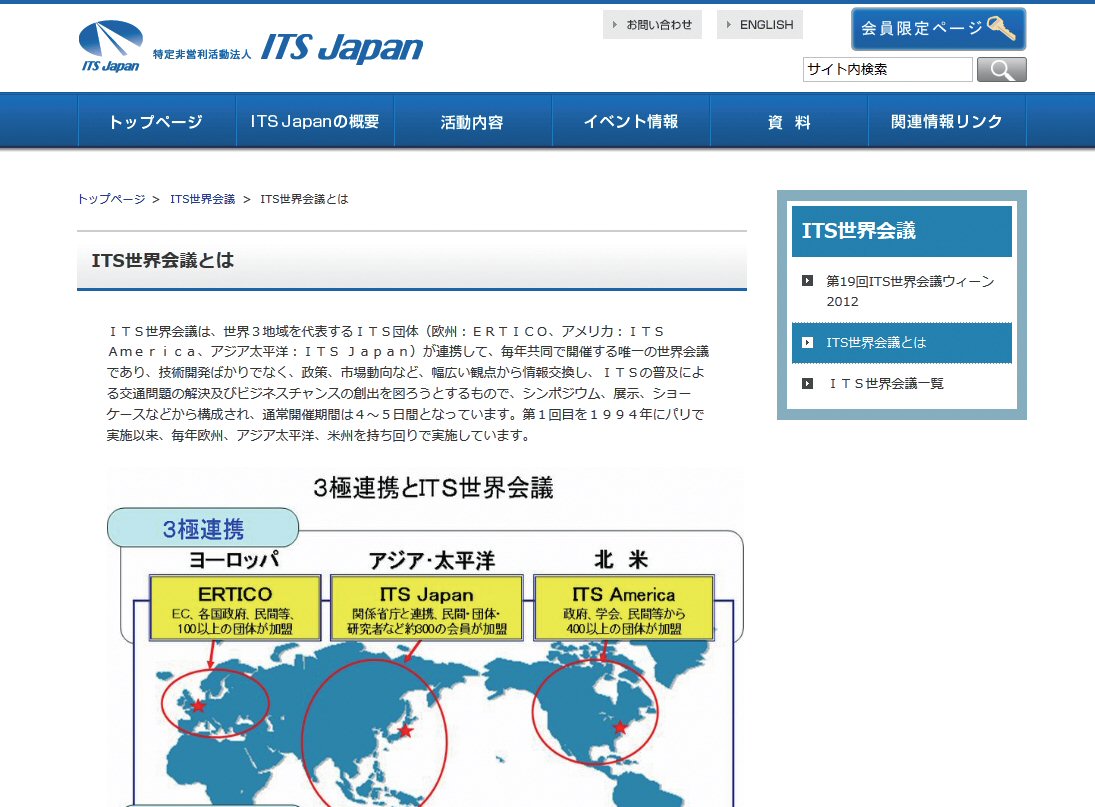Click the arrow icon beside ITS世界会議とは

(x=807, y=343)
